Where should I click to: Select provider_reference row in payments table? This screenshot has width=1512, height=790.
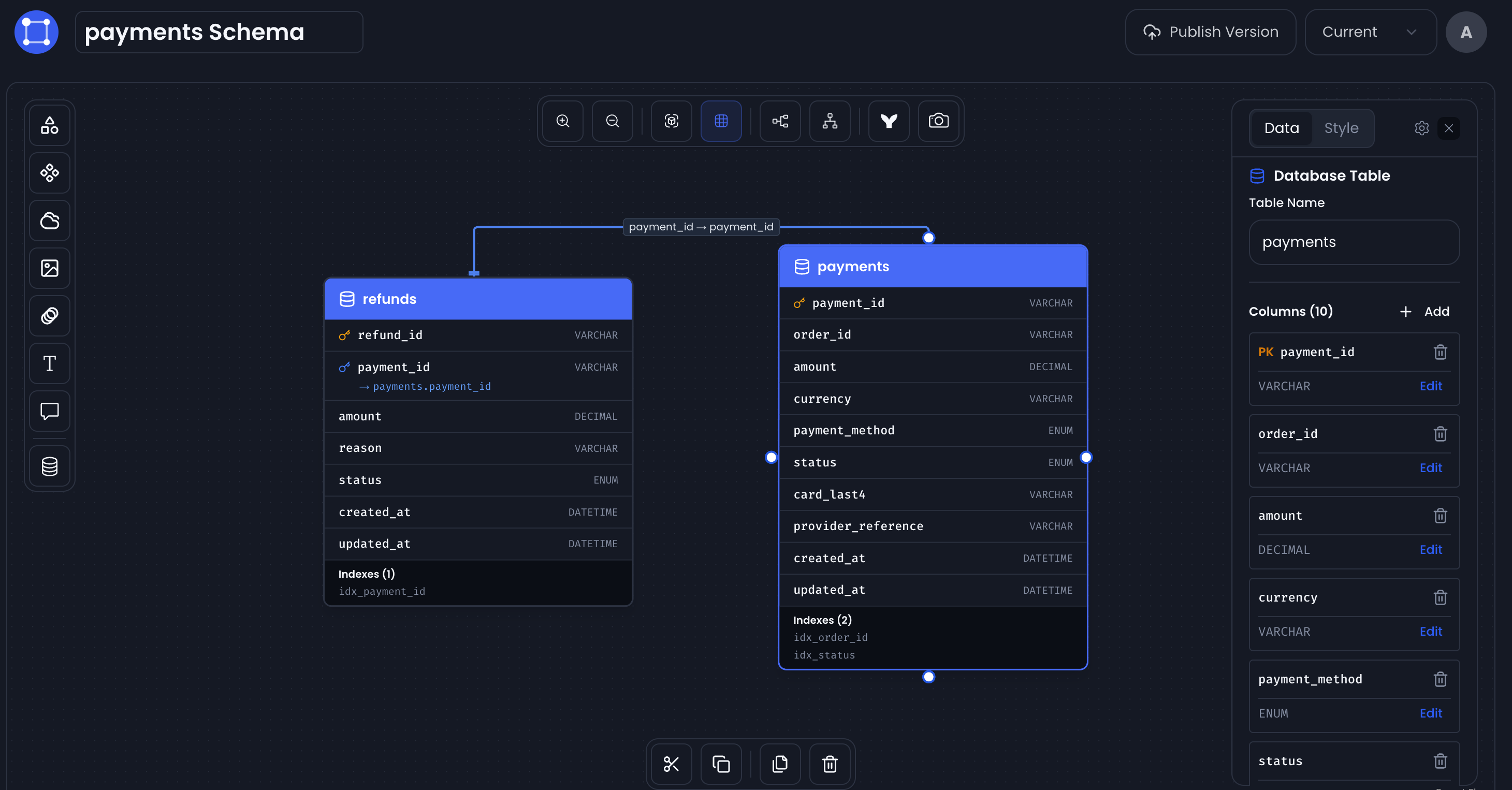(933, 526)
